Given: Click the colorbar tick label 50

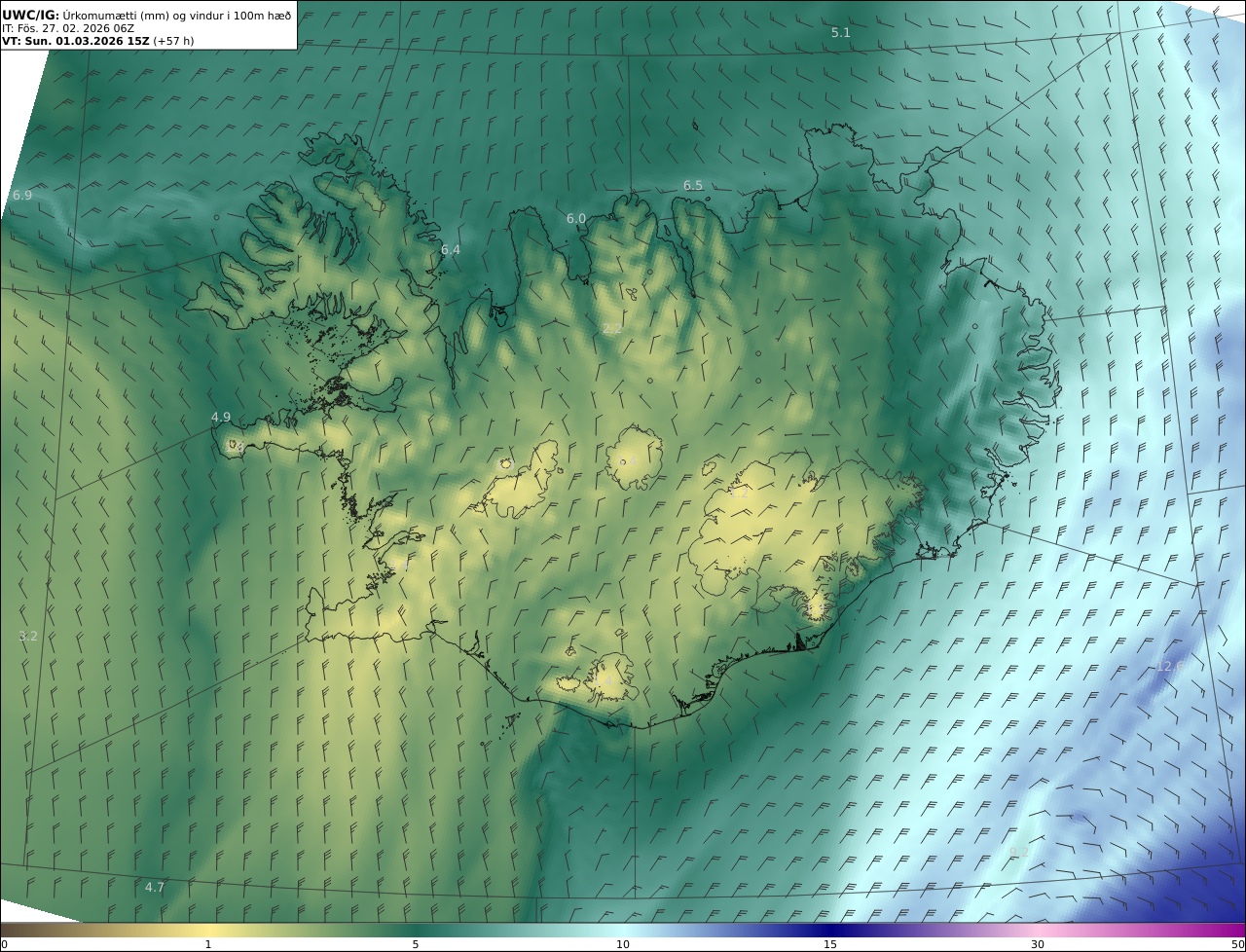Looking at the screenshot, I should (1237, 944).
